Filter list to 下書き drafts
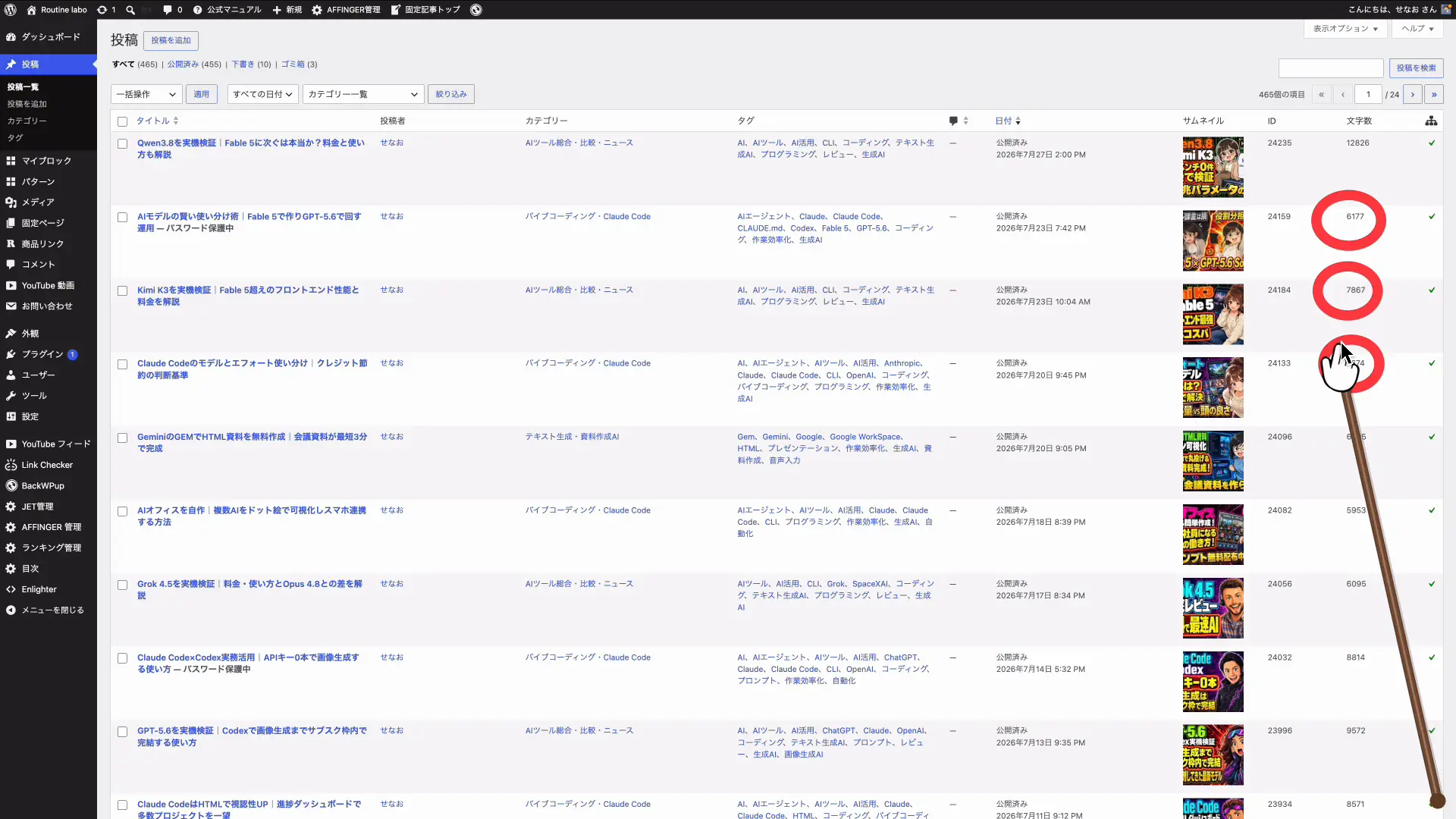This screenshot has width=1456, height=819. click(243, 64)
